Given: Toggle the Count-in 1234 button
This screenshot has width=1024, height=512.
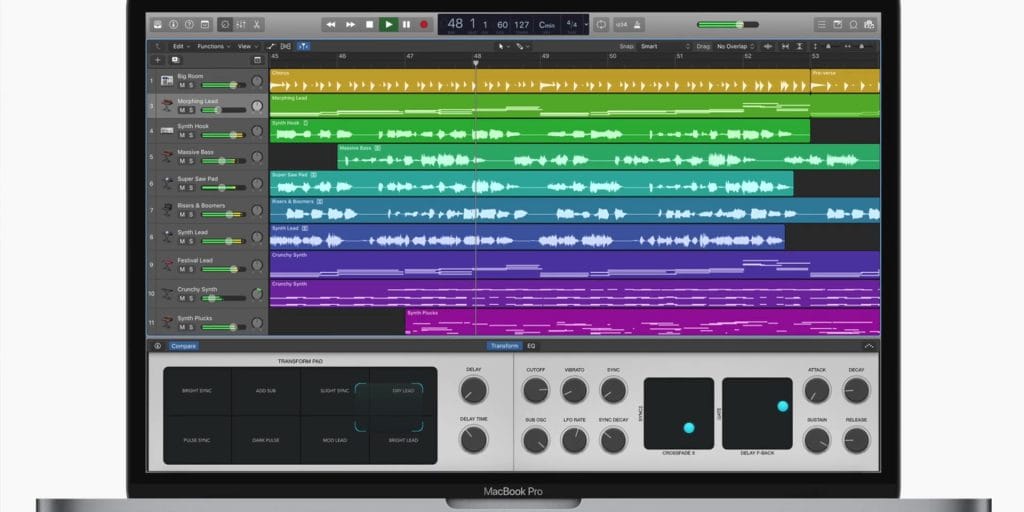Looking at the screenshot, I should point(621,25).
